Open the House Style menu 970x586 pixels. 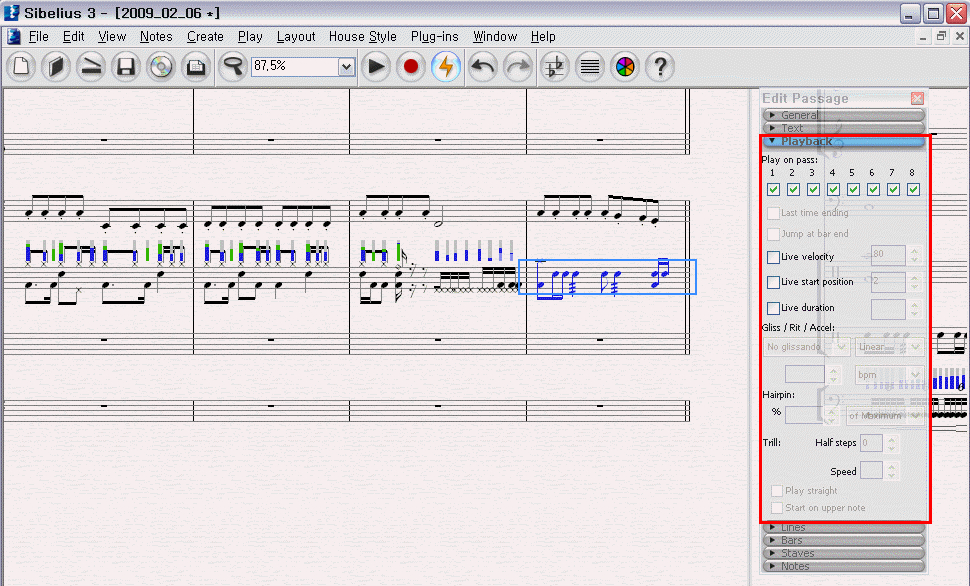point(362,36)
